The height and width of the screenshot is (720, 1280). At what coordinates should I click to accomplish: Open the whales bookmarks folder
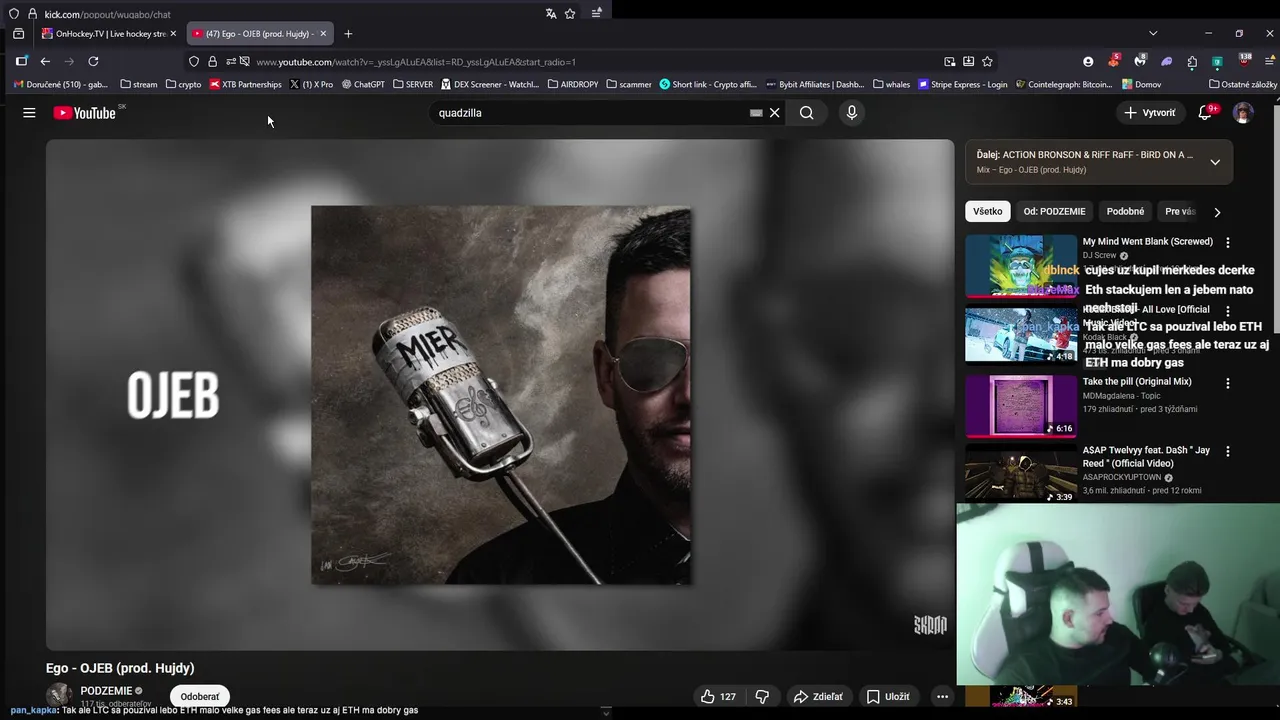tap(891, 85)
